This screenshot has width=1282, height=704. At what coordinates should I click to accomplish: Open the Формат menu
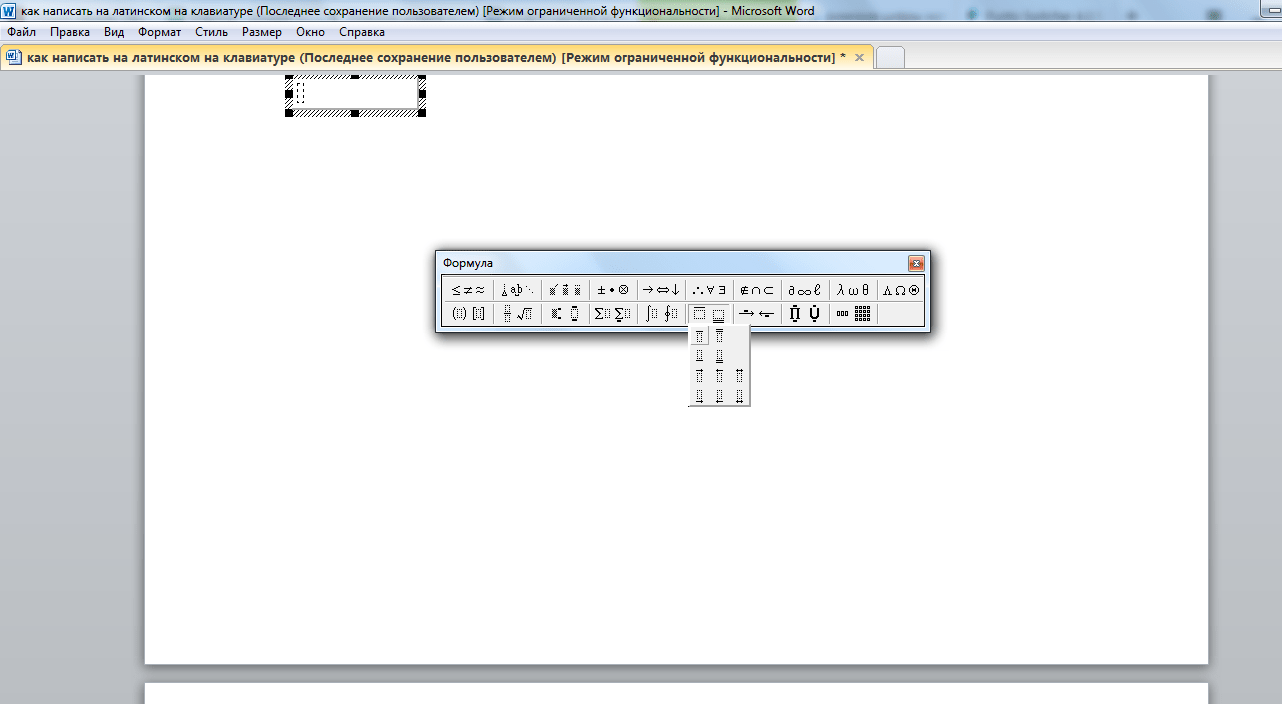[160, 32]
